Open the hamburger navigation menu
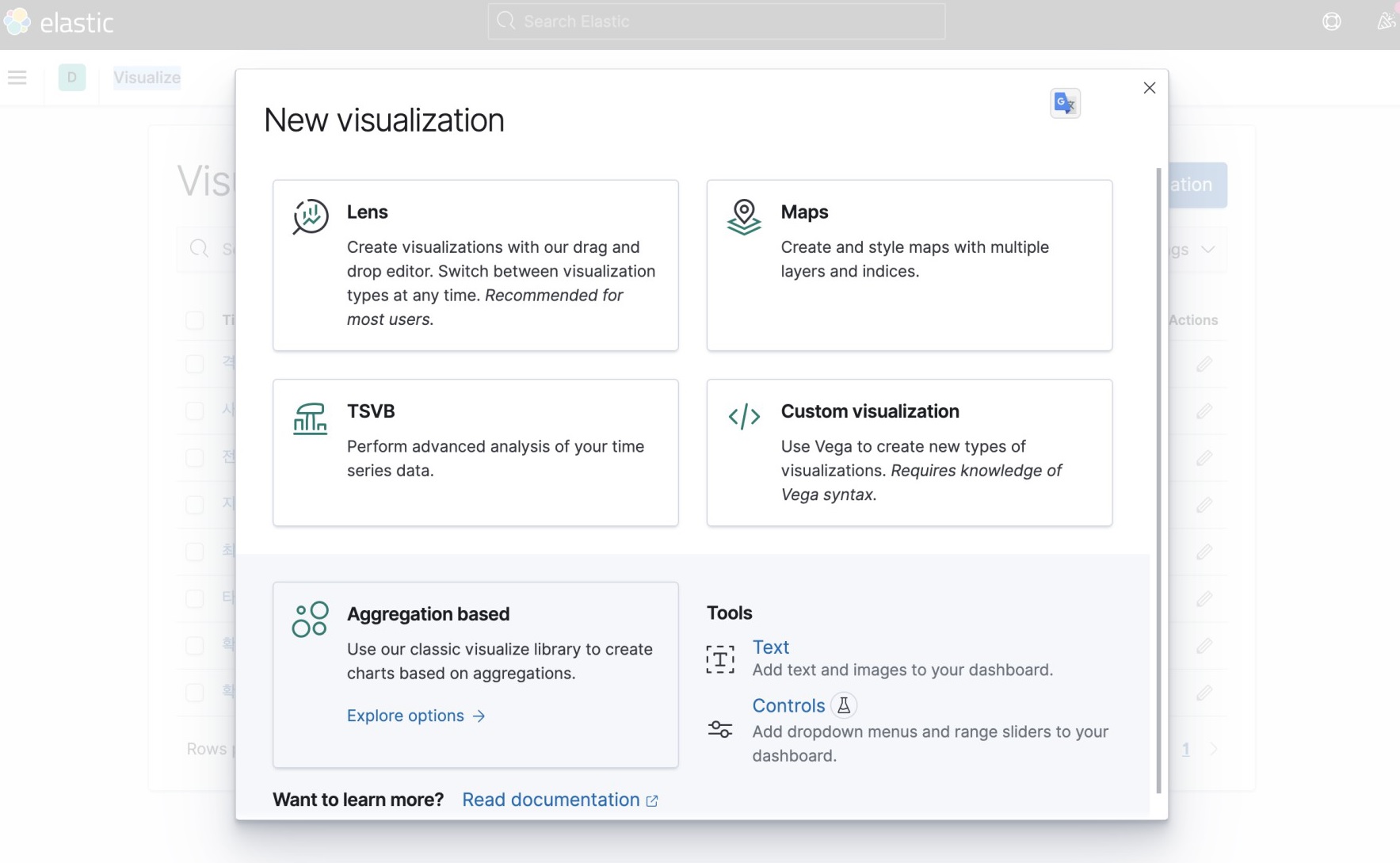 coord(17,78)
